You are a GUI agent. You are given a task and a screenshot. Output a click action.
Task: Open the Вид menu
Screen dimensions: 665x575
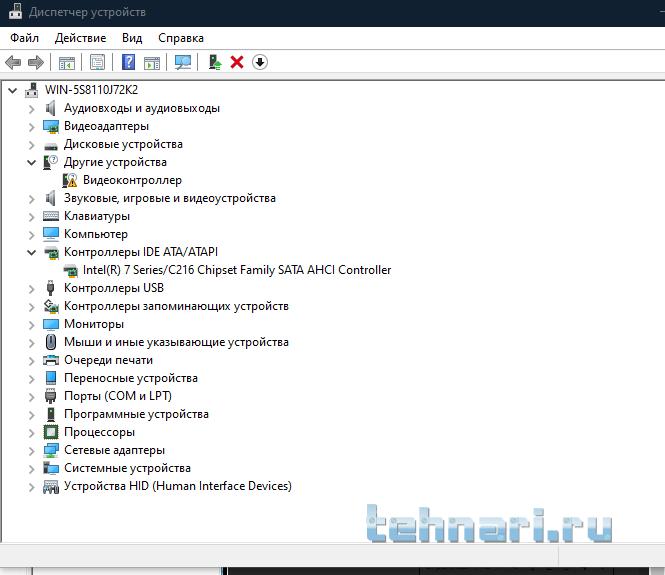tap(132, 38)
